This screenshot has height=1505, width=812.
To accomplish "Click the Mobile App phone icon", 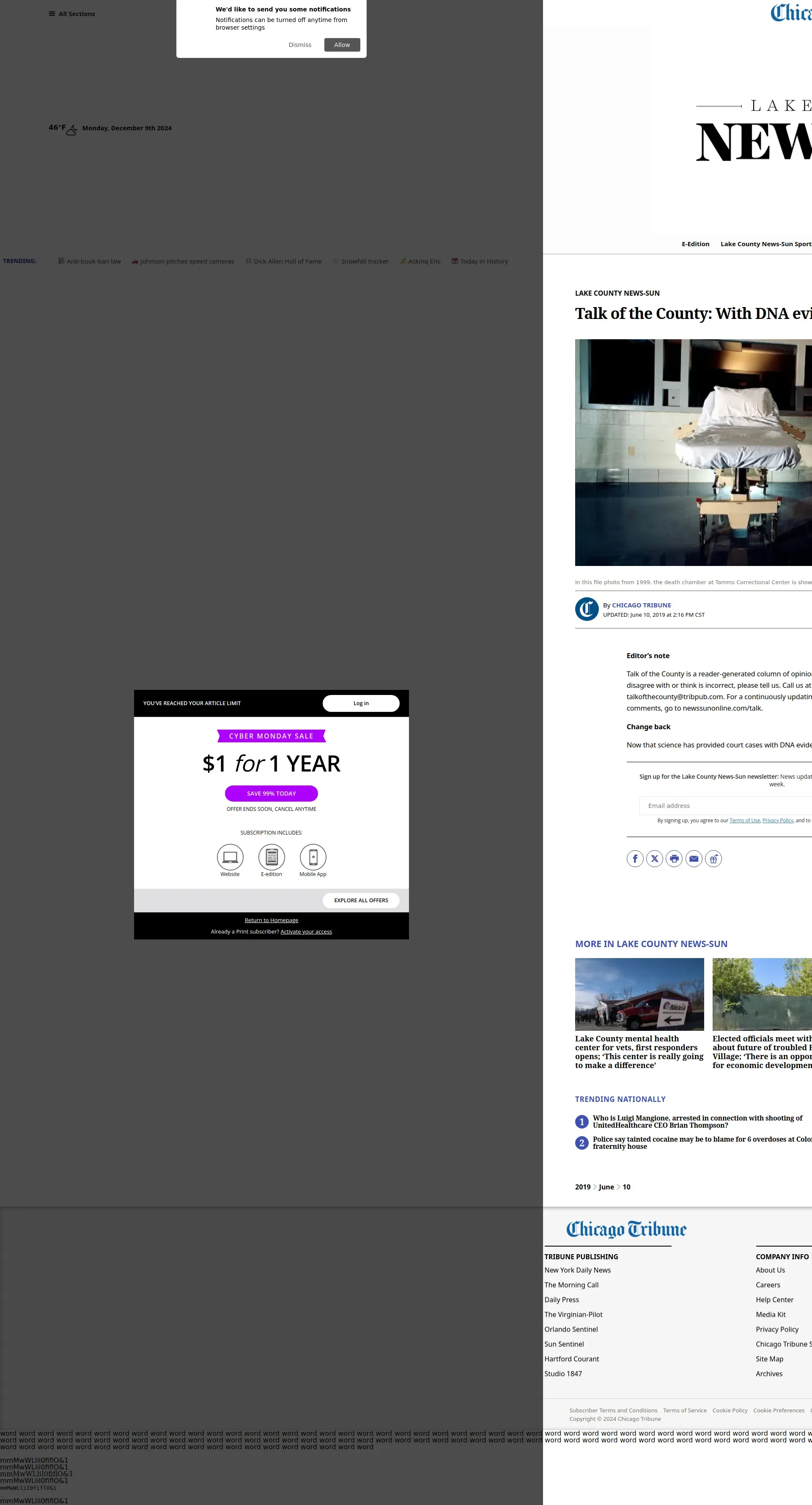I will pos(313,857).
